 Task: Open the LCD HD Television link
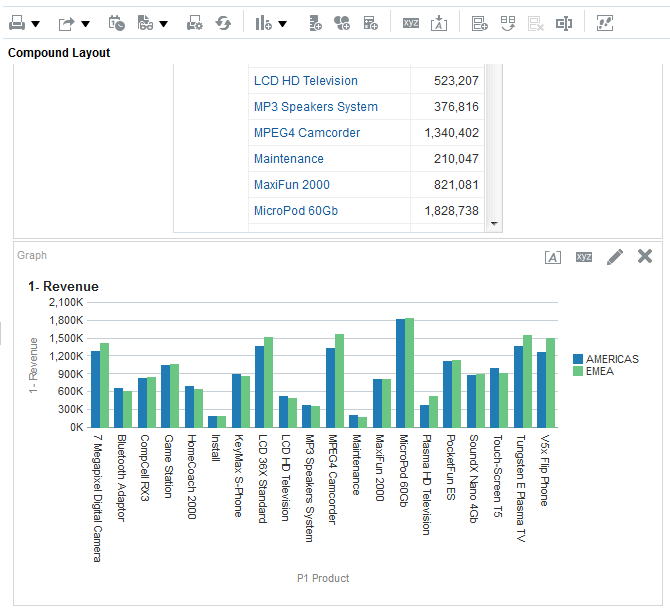pyautogui.click(x=305, y=81)
